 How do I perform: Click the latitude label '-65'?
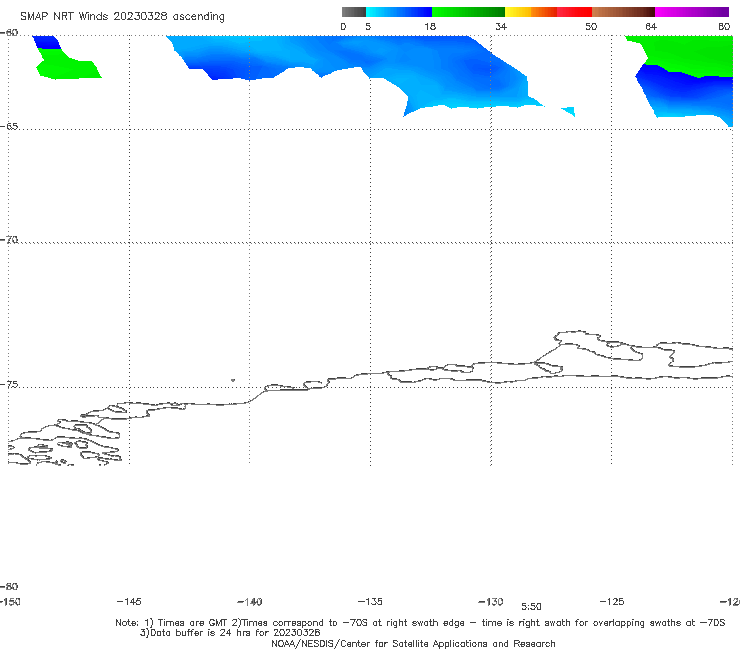(9, 127)
